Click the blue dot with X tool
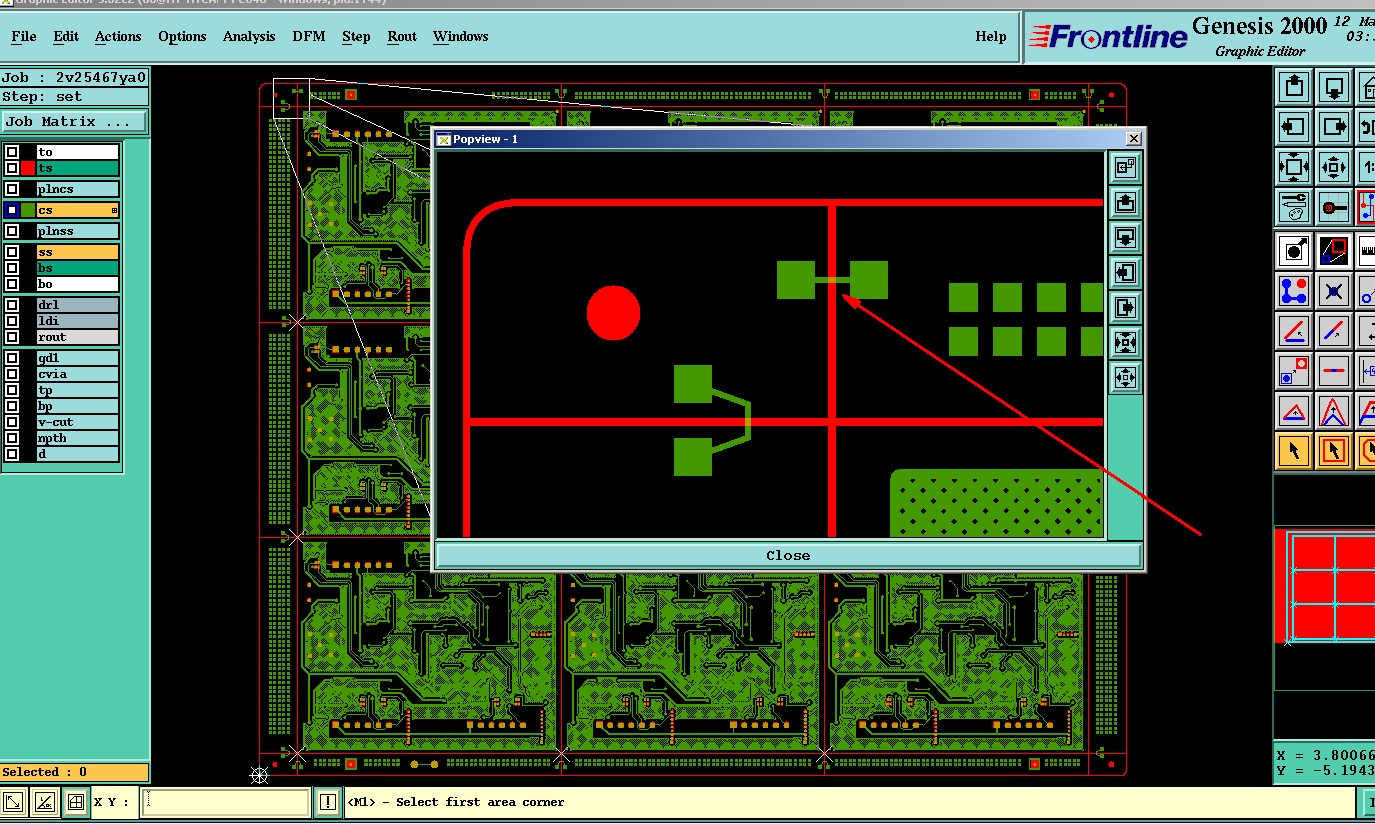 (1334, 291)
